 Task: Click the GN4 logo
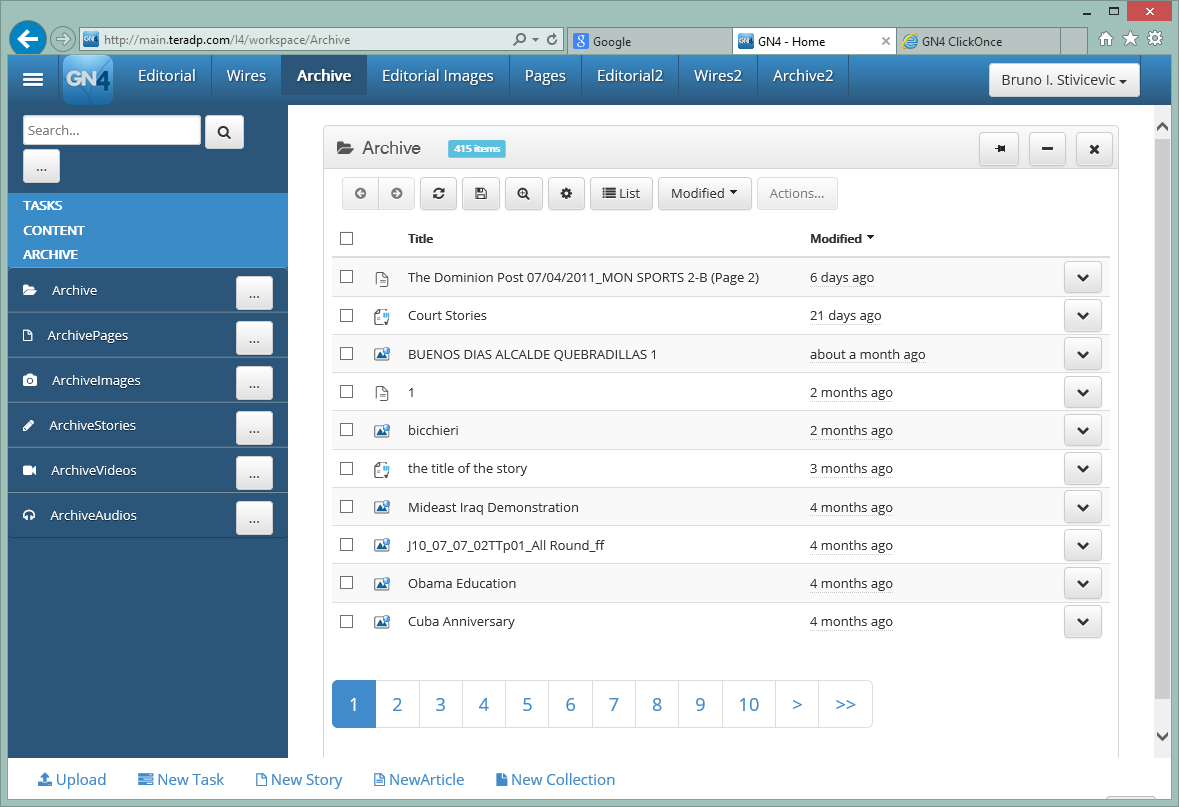88,79
